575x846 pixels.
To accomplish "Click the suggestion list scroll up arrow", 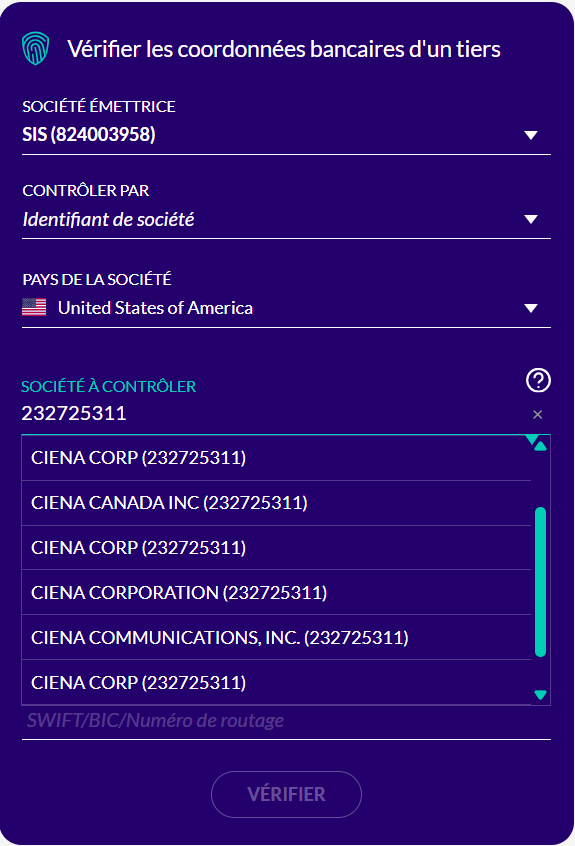I will [x=540, y=446].
